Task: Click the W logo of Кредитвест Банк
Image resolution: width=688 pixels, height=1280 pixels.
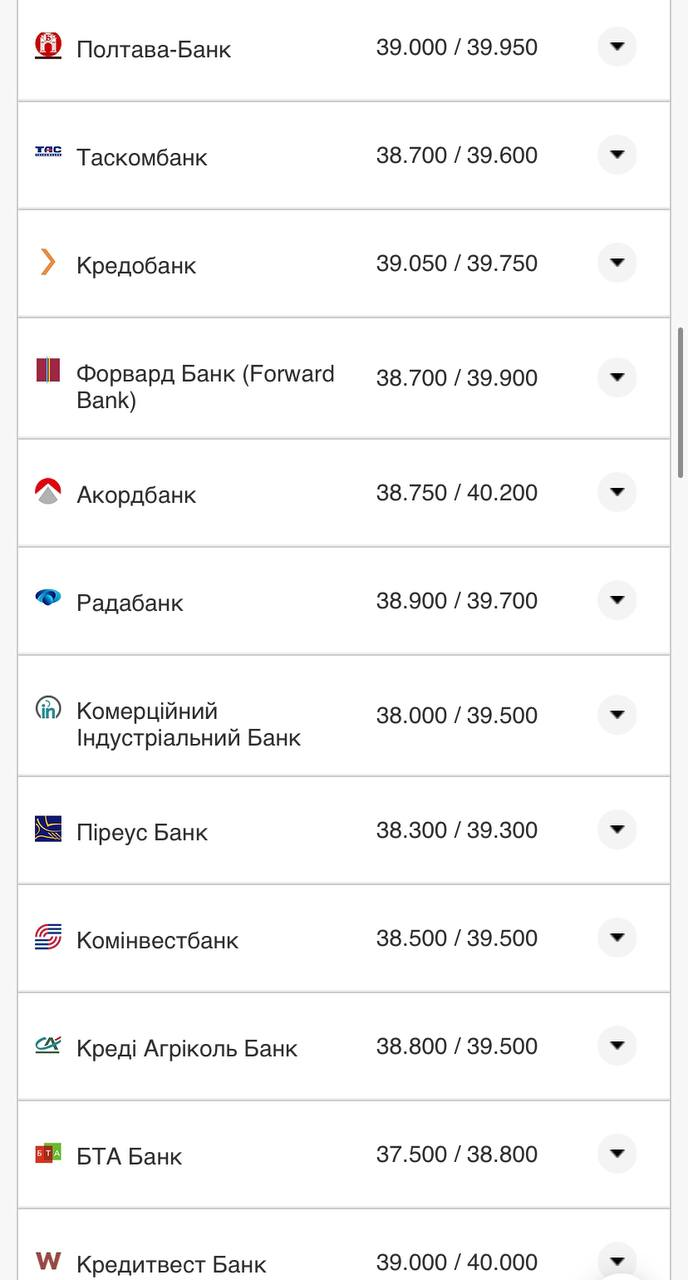Action: (x=47, y=1262)
